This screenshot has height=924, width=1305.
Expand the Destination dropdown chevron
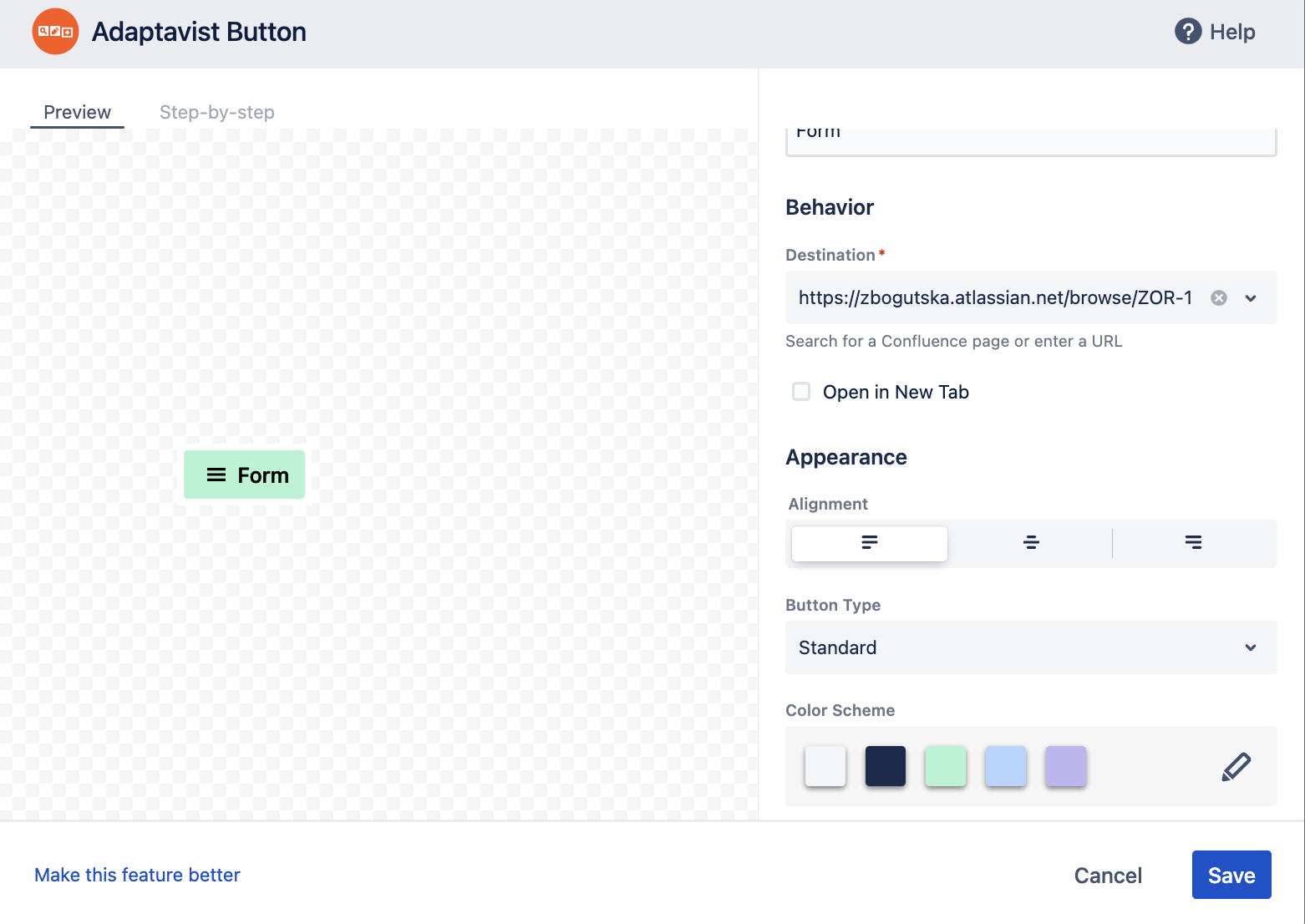1251,298
